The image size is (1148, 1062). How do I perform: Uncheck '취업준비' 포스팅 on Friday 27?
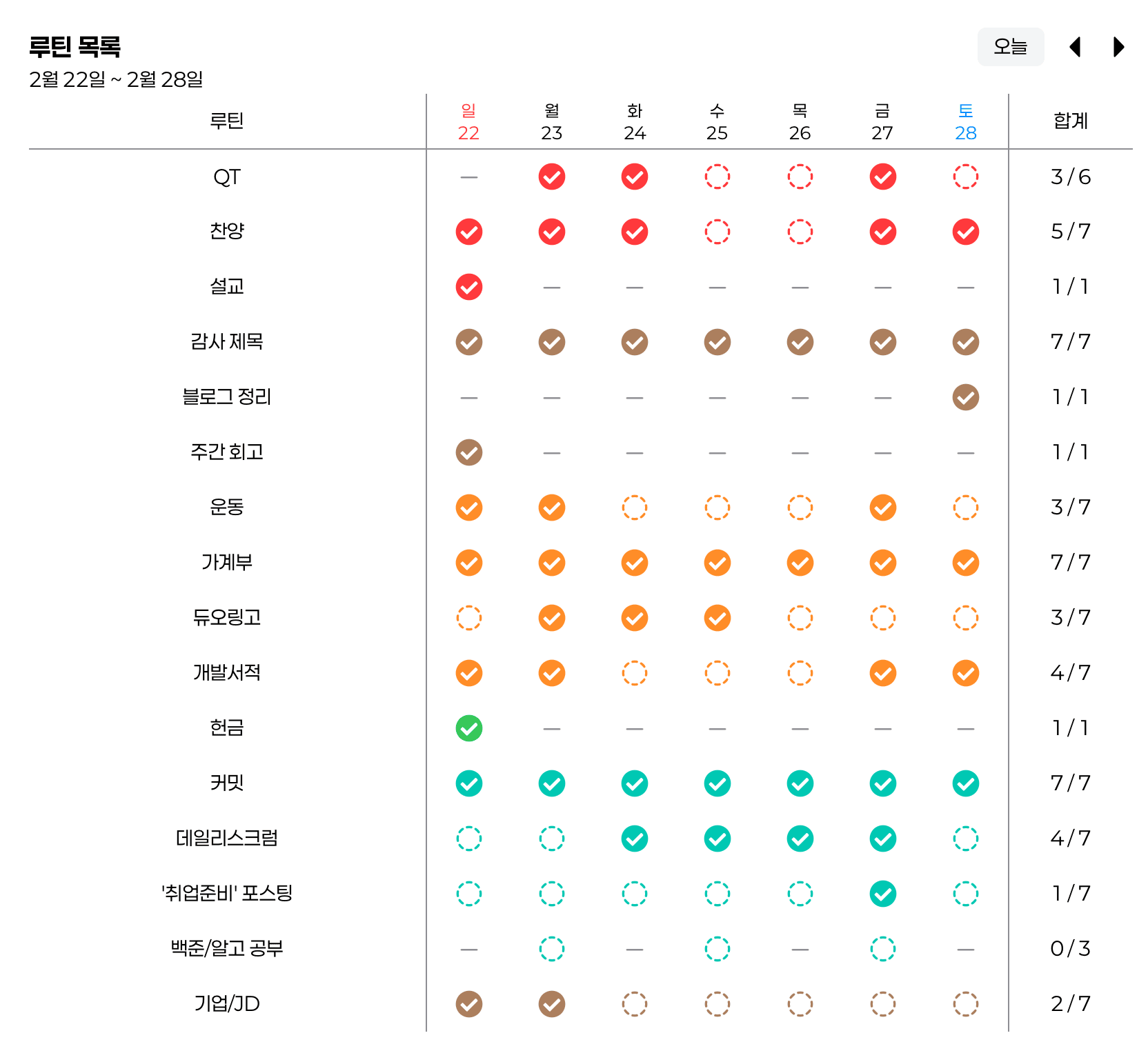pyautogui.click(x=883, y=894)
